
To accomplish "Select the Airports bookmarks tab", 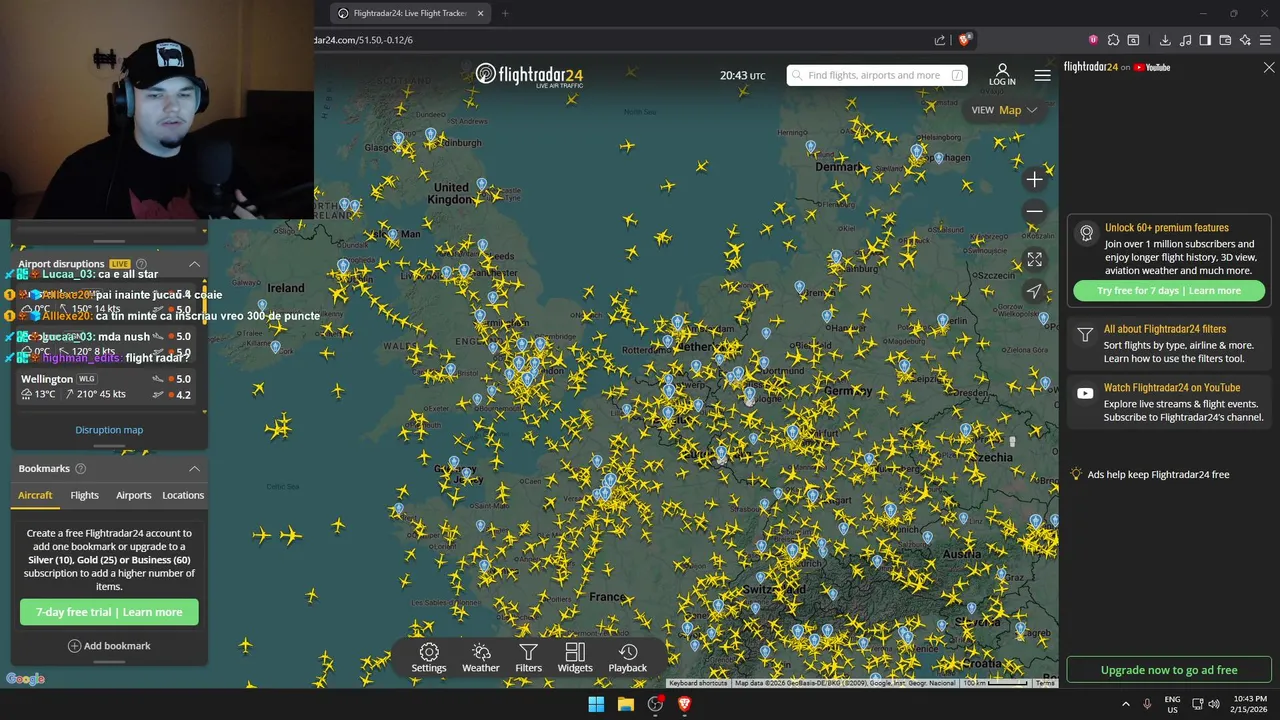I will pos(134,495).
